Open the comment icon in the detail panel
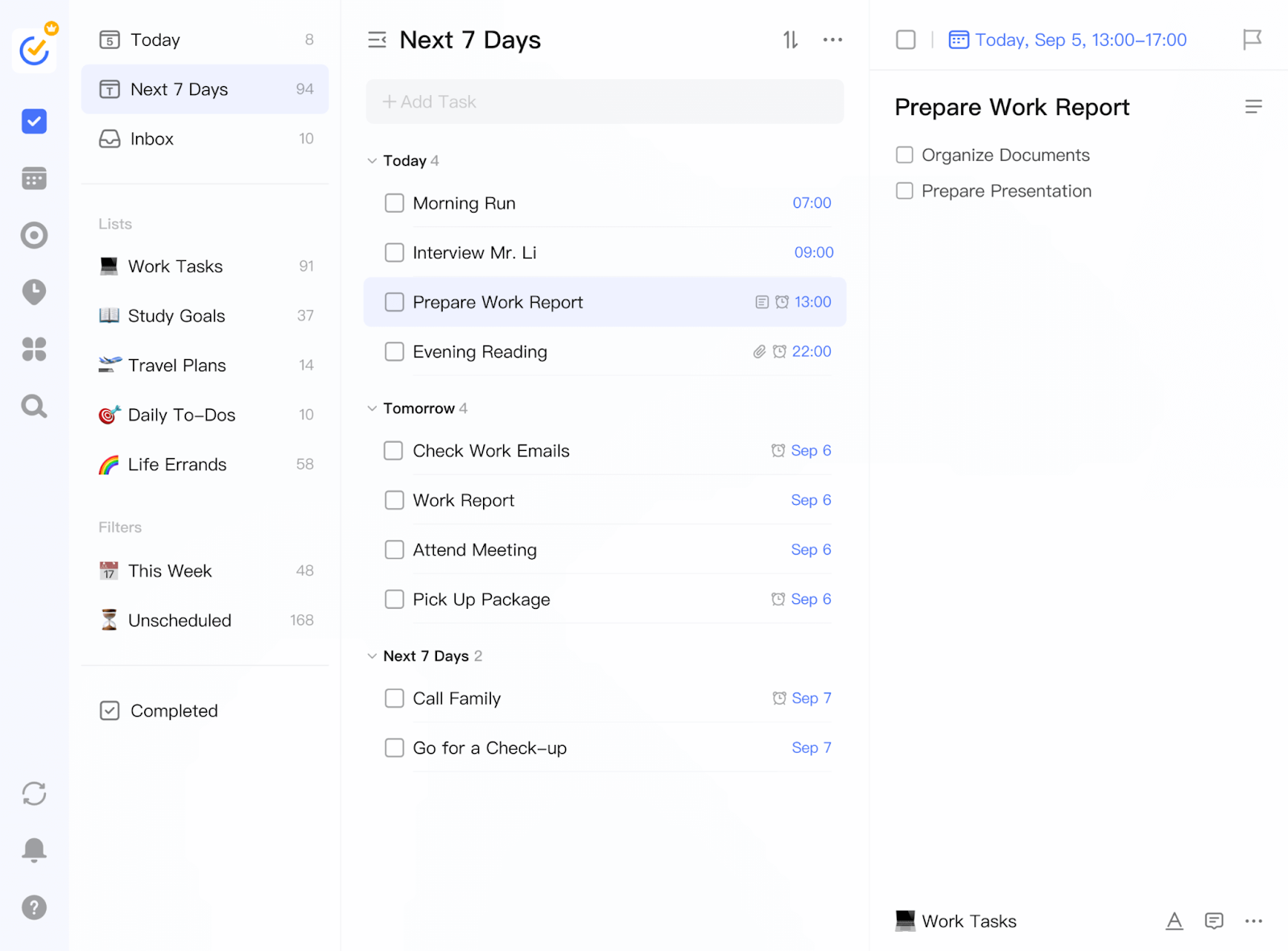 point(1214,920)
